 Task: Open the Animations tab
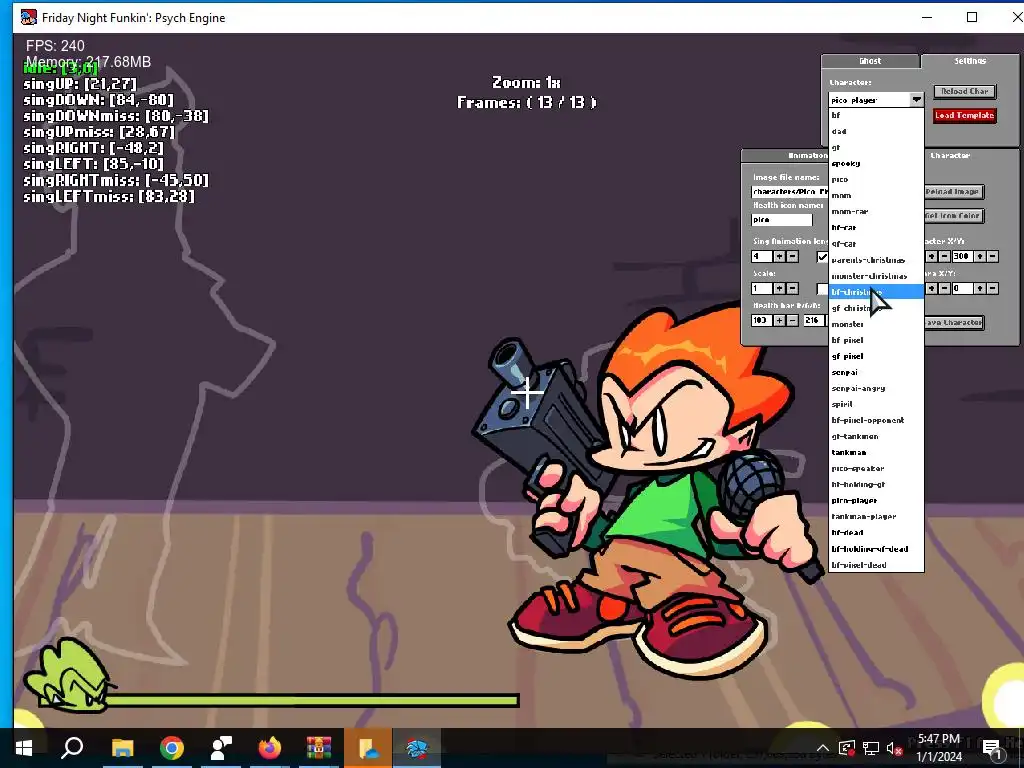[786, 155]
